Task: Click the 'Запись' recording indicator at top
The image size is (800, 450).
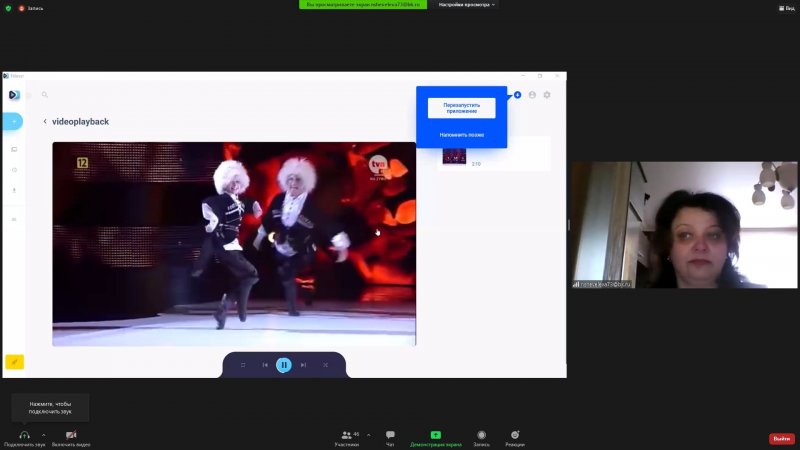Action: click(31, 8)
